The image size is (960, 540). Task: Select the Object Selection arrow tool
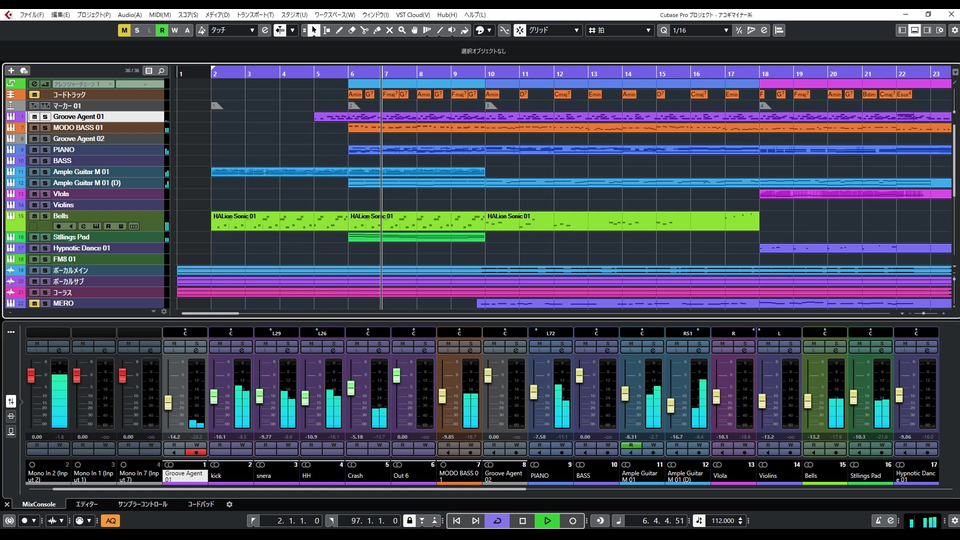tap(314, 30)
